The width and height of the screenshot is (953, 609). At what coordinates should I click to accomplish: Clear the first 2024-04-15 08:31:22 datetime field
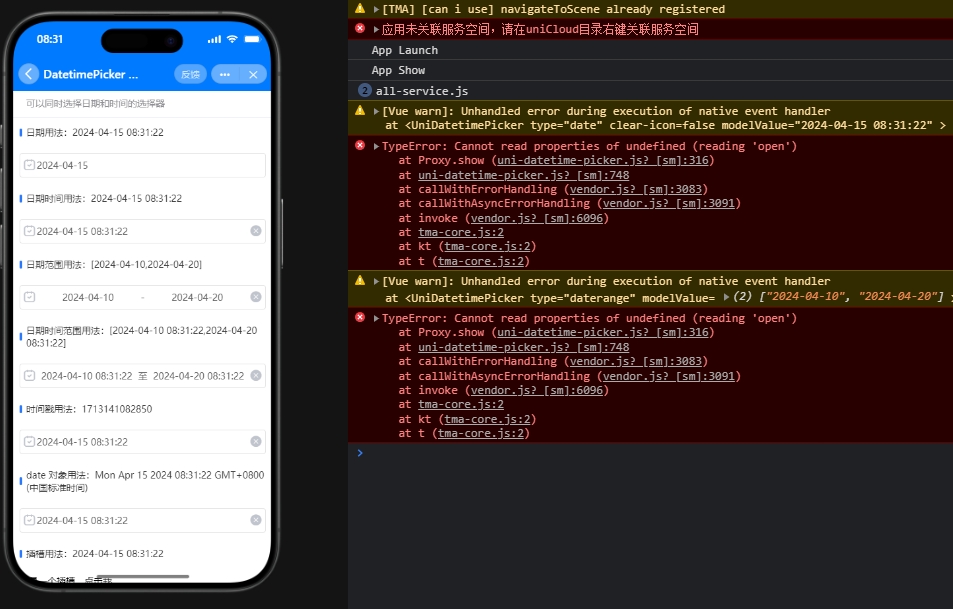pos(256,231)
